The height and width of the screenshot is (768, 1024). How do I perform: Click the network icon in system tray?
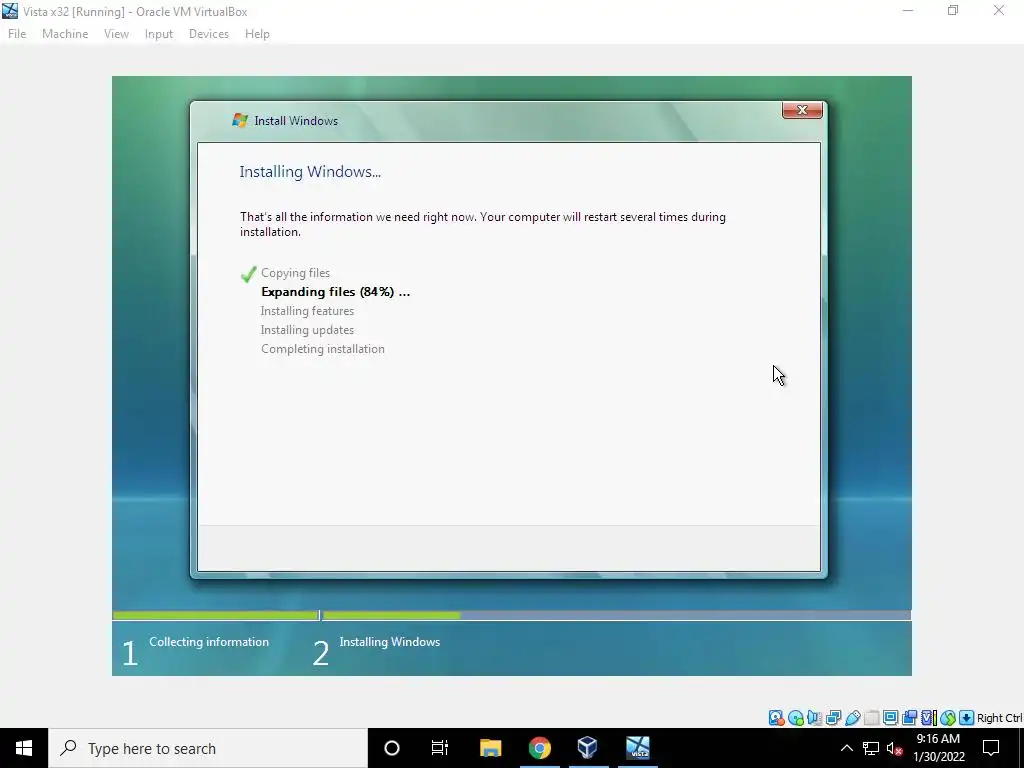(871, 748)
